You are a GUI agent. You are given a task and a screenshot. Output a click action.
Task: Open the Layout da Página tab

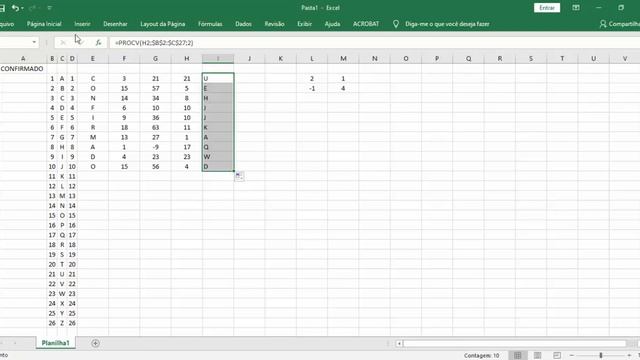(x=162, y=24)
